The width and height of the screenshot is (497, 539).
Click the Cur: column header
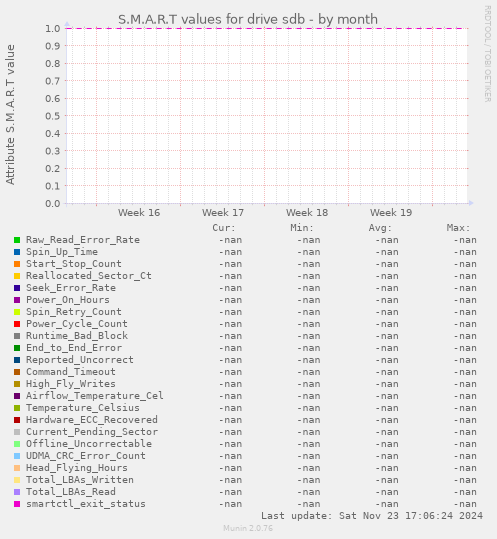(224, 228)
